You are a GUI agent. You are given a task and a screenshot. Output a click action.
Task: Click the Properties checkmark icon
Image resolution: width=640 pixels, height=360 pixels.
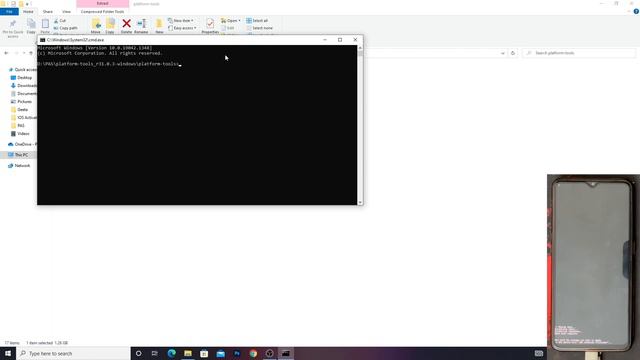(210, 24)
